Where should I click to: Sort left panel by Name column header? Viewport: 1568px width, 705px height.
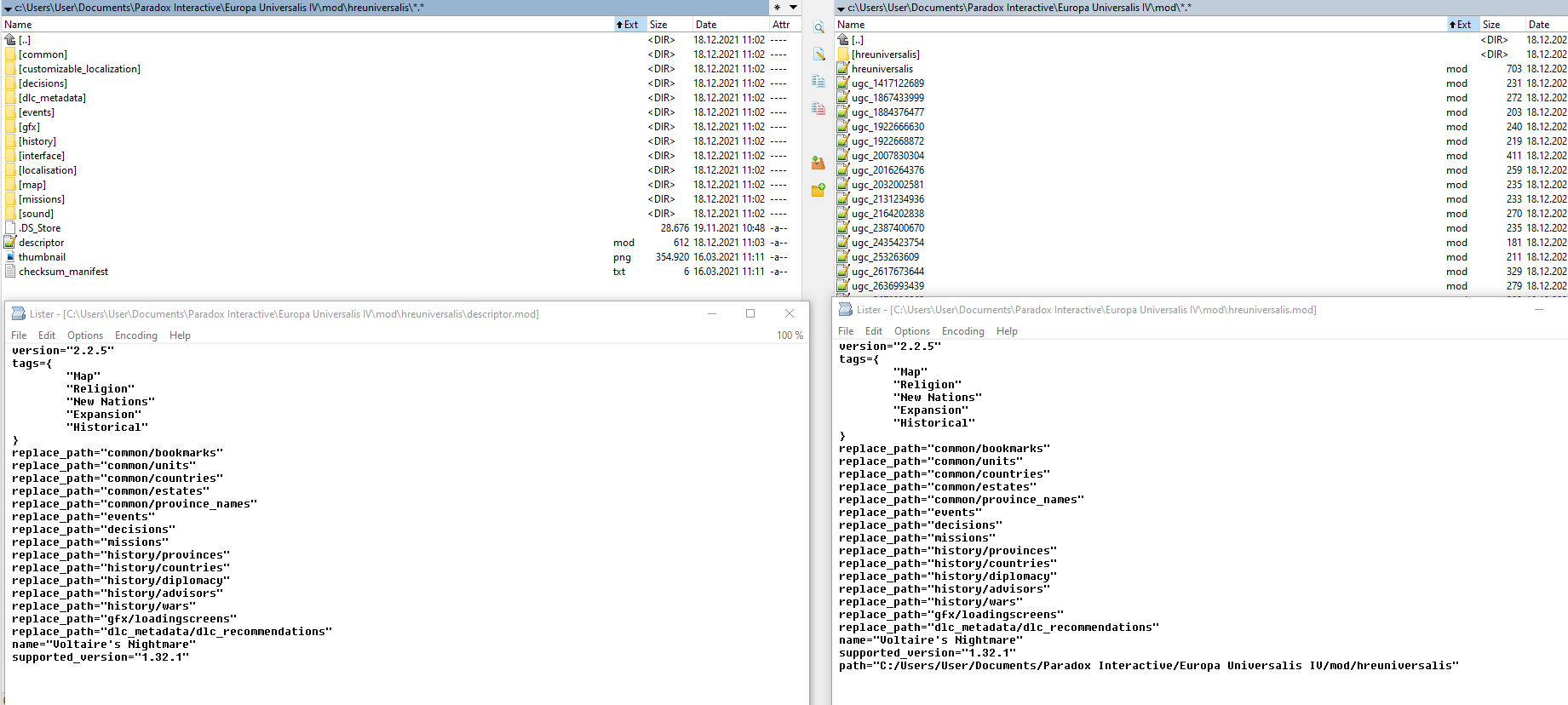coord(307,25)
